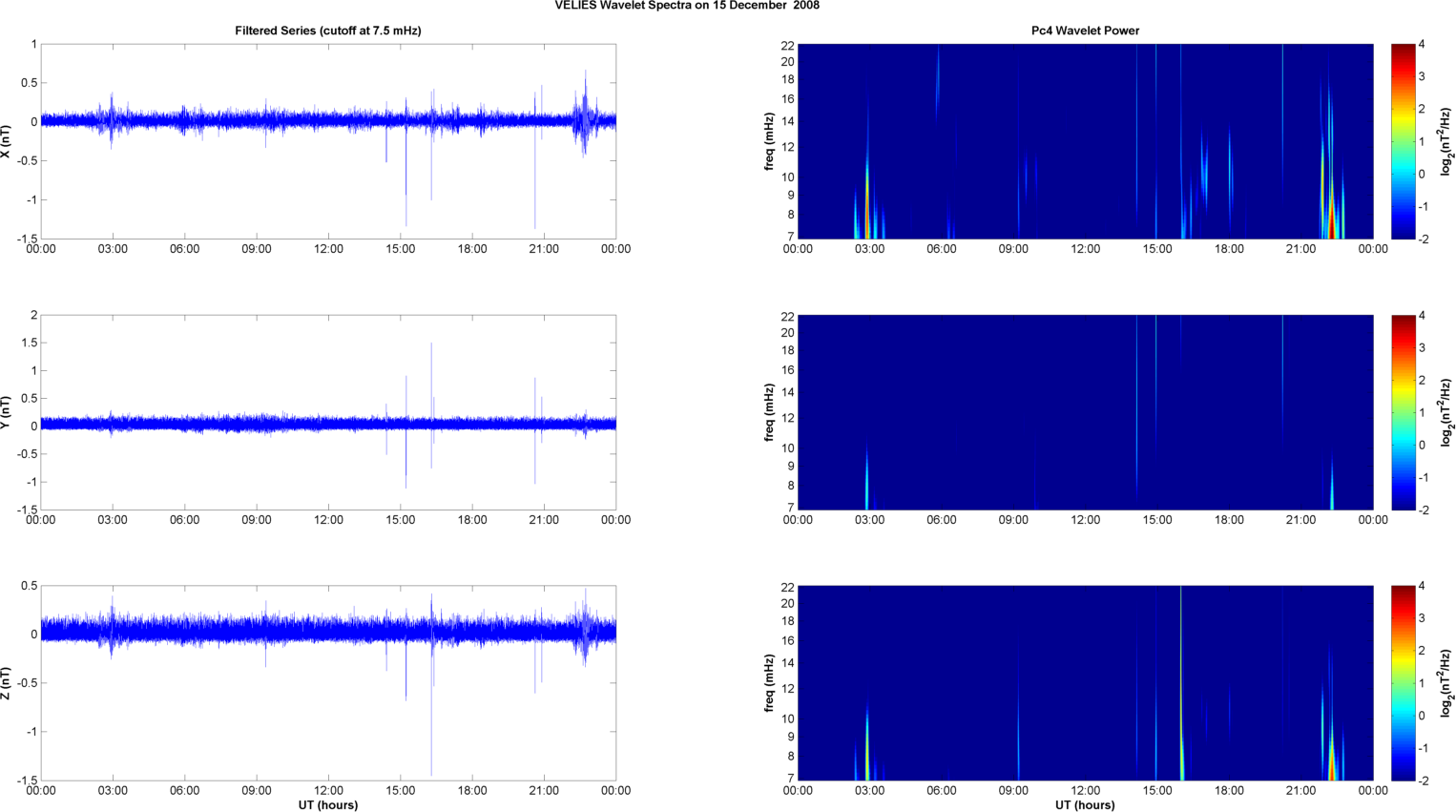Click the colorbar beside the top wavelet plot
1456x812 pixels.
1403,141
